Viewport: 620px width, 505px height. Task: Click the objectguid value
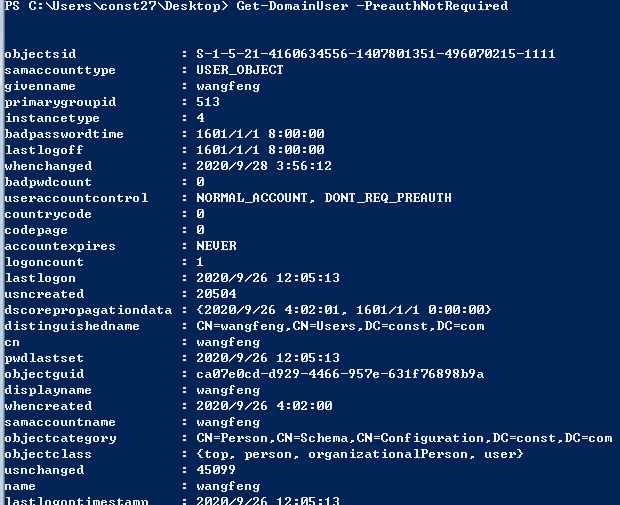pyautogui.click(x=340, y=374)
